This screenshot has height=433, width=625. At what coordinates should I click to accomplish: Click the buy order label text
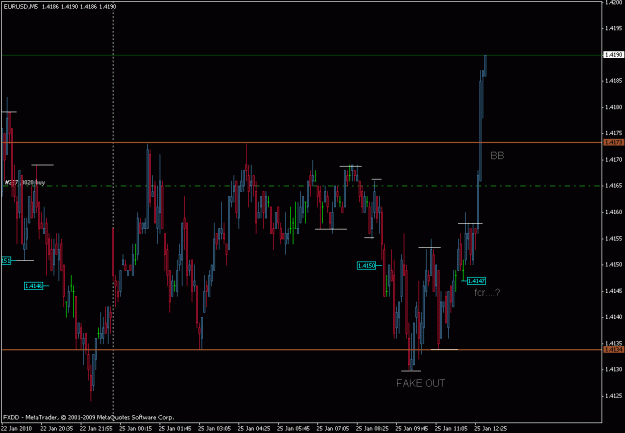pos(25,183)
